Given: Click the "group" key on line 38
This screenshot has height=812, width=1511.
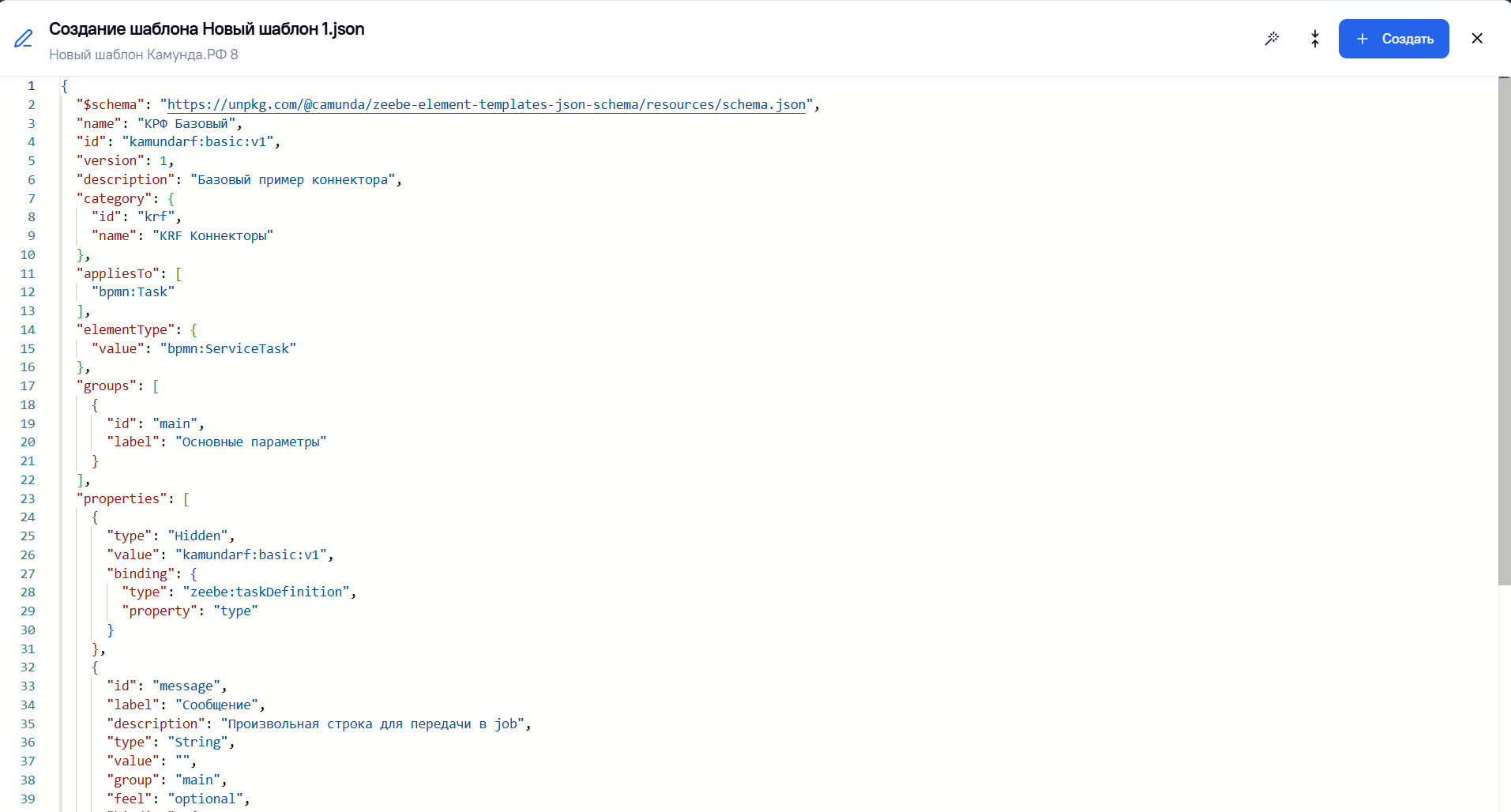Looking at the screenshot, I should click(133, 780).
